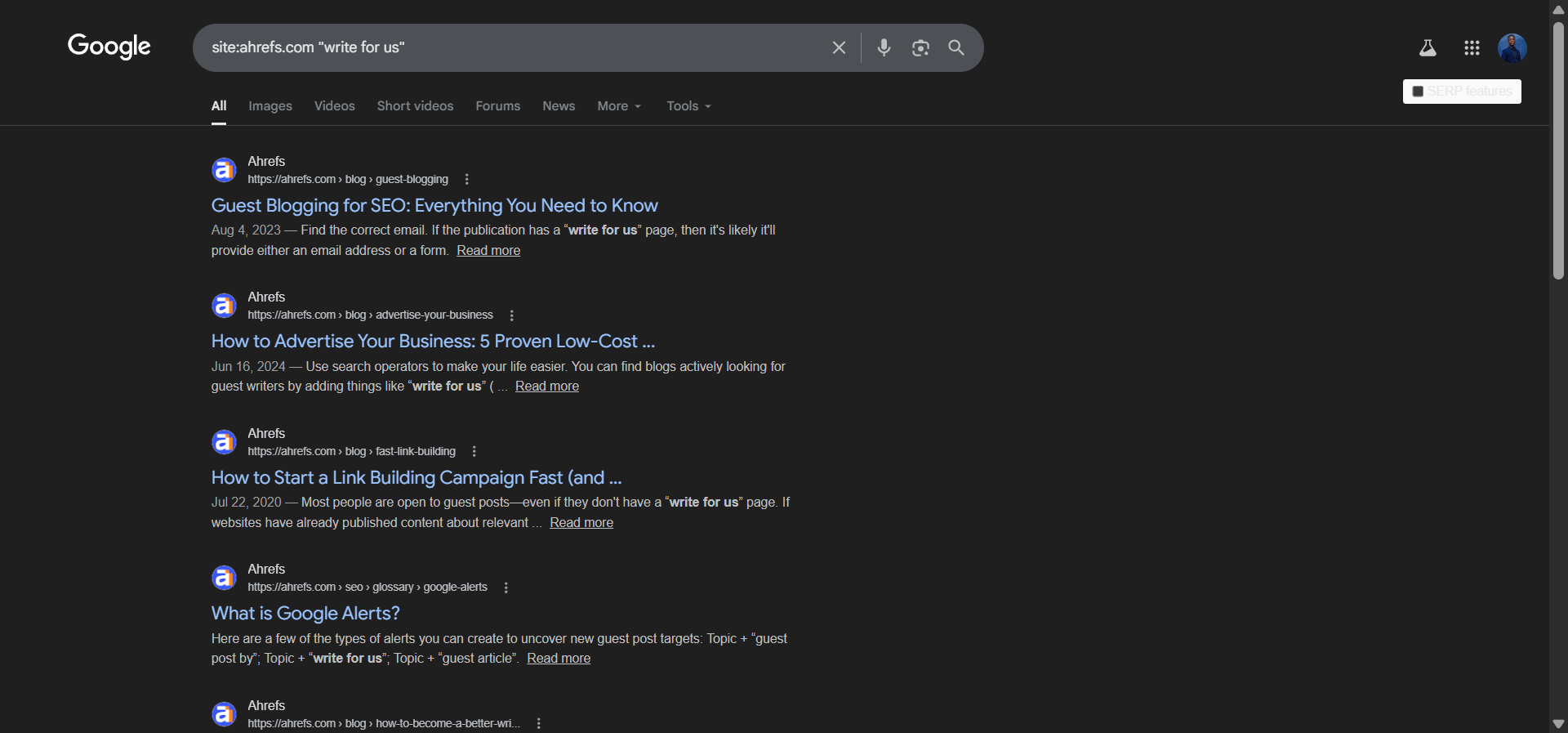Viewport: 1568px width, 733px height.
Task: Switch to the Images tab
Action: coord(270,106)
